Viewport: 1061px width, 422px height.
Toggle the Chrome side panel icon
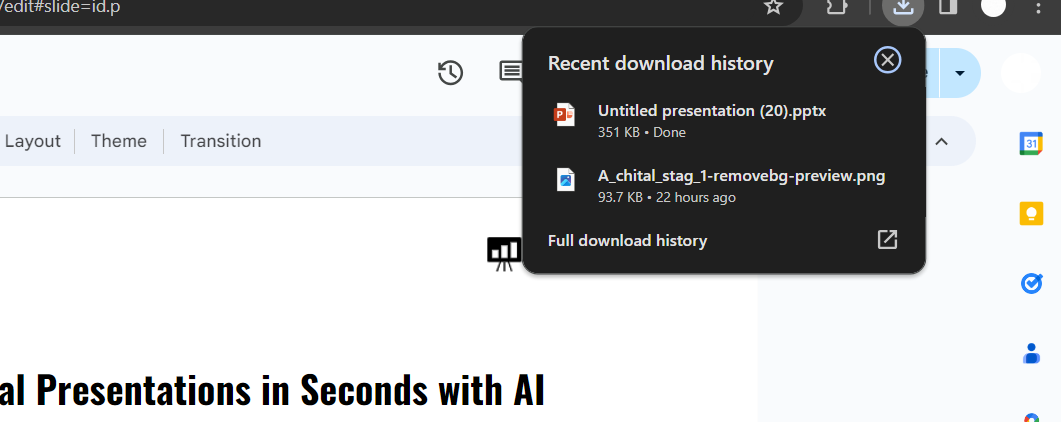[948, 8]
